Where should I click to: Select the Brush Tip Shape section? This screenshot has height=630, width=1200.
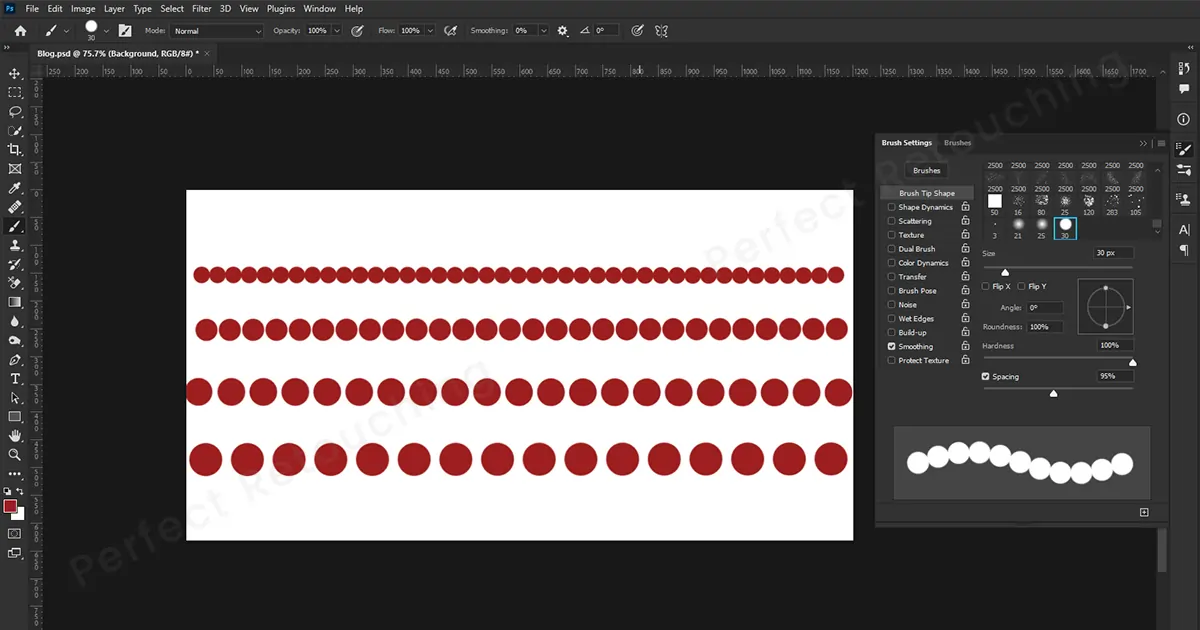(925, 192)
